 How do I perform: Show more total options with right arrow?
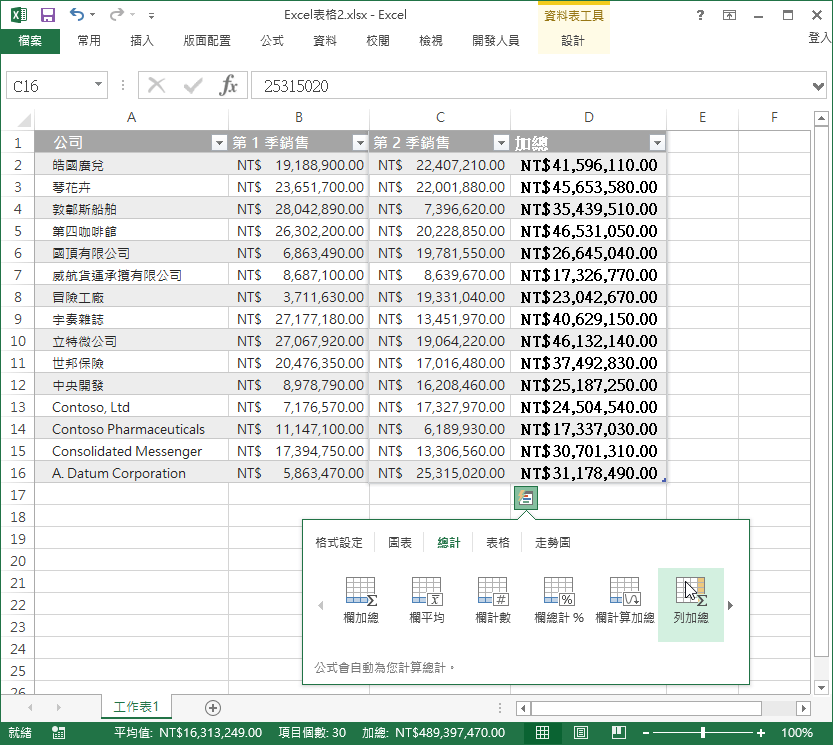pos(730,605)
